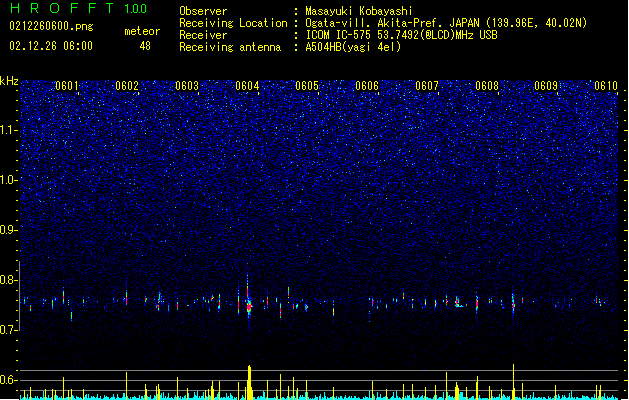Screen dimensions: 629x400
Task: Click the Observer label
Action: pyautogui.click(x=203, y=11)
